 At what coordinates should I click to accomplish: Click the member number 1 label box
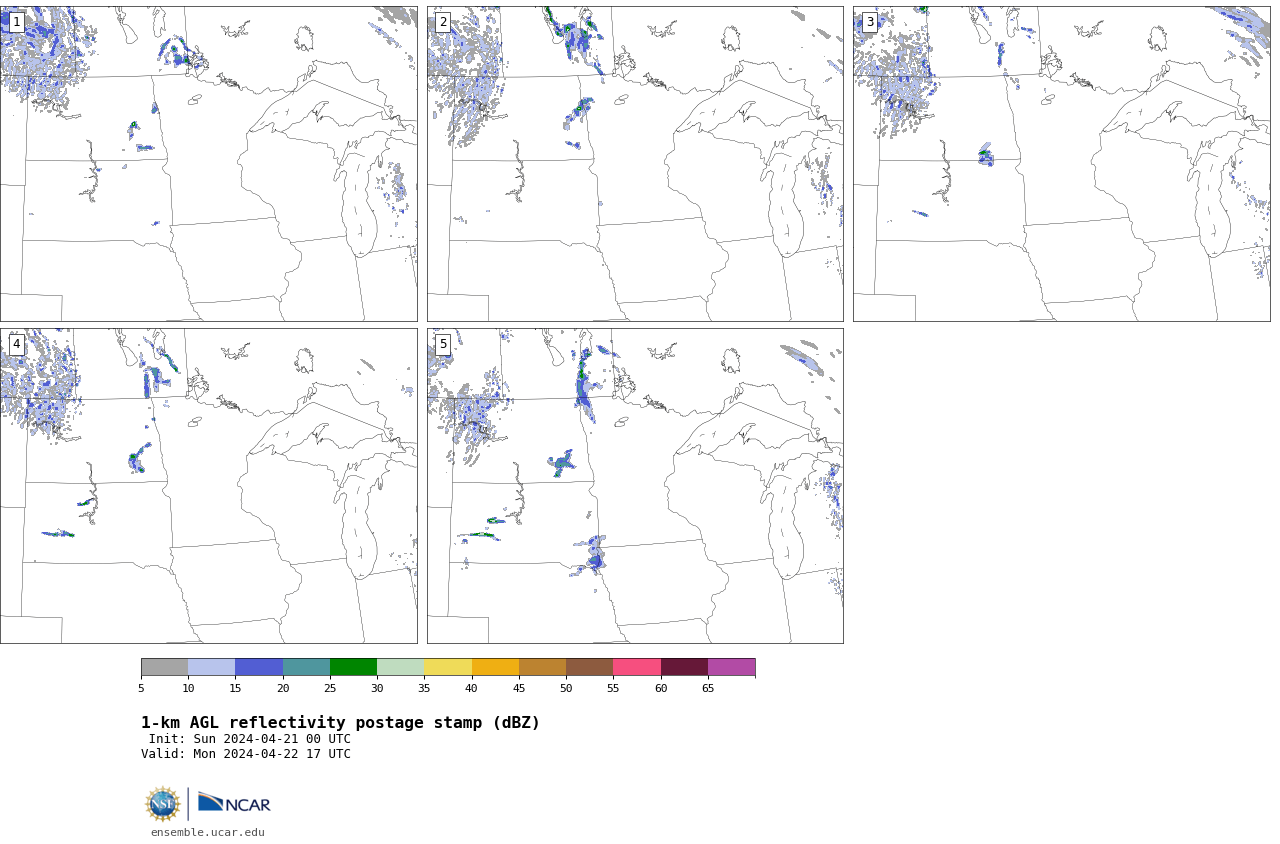[16, 22]
